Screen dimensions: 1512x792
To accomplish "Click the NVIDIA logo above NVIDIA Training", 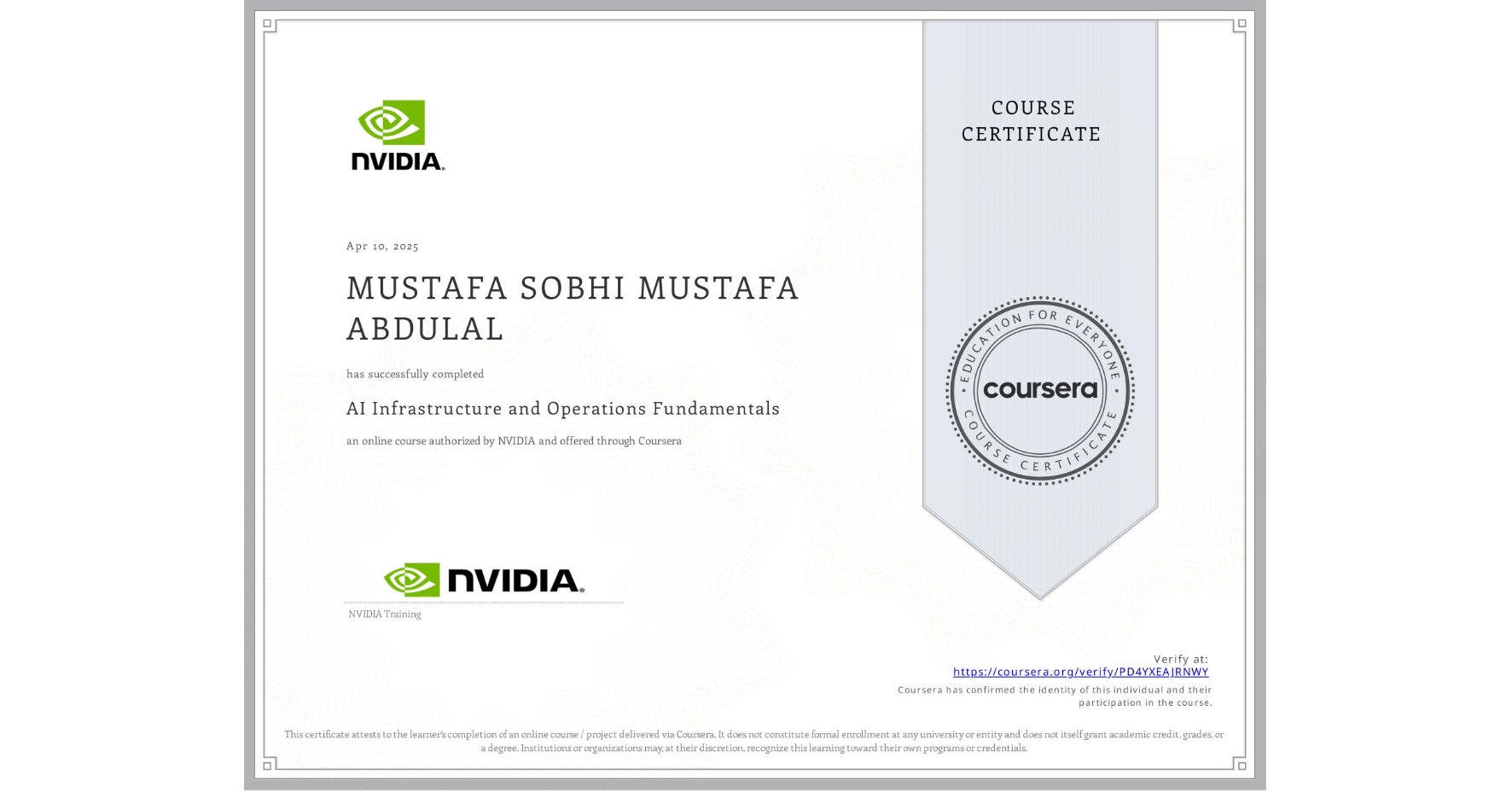I will tap(484, 579).
